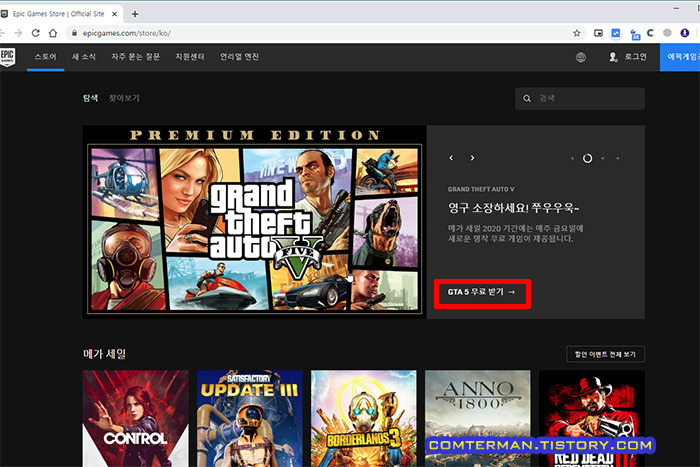Click the search magnifier icon

click(x=527, y=98)
